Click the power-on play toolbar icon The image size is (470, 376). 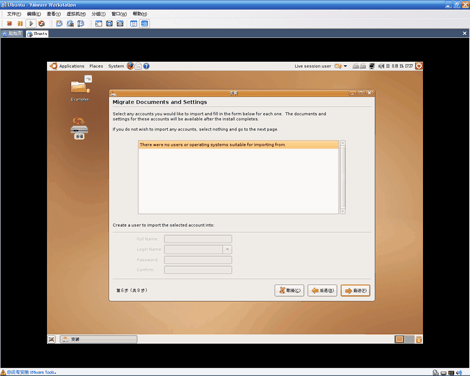click(31, 24)
